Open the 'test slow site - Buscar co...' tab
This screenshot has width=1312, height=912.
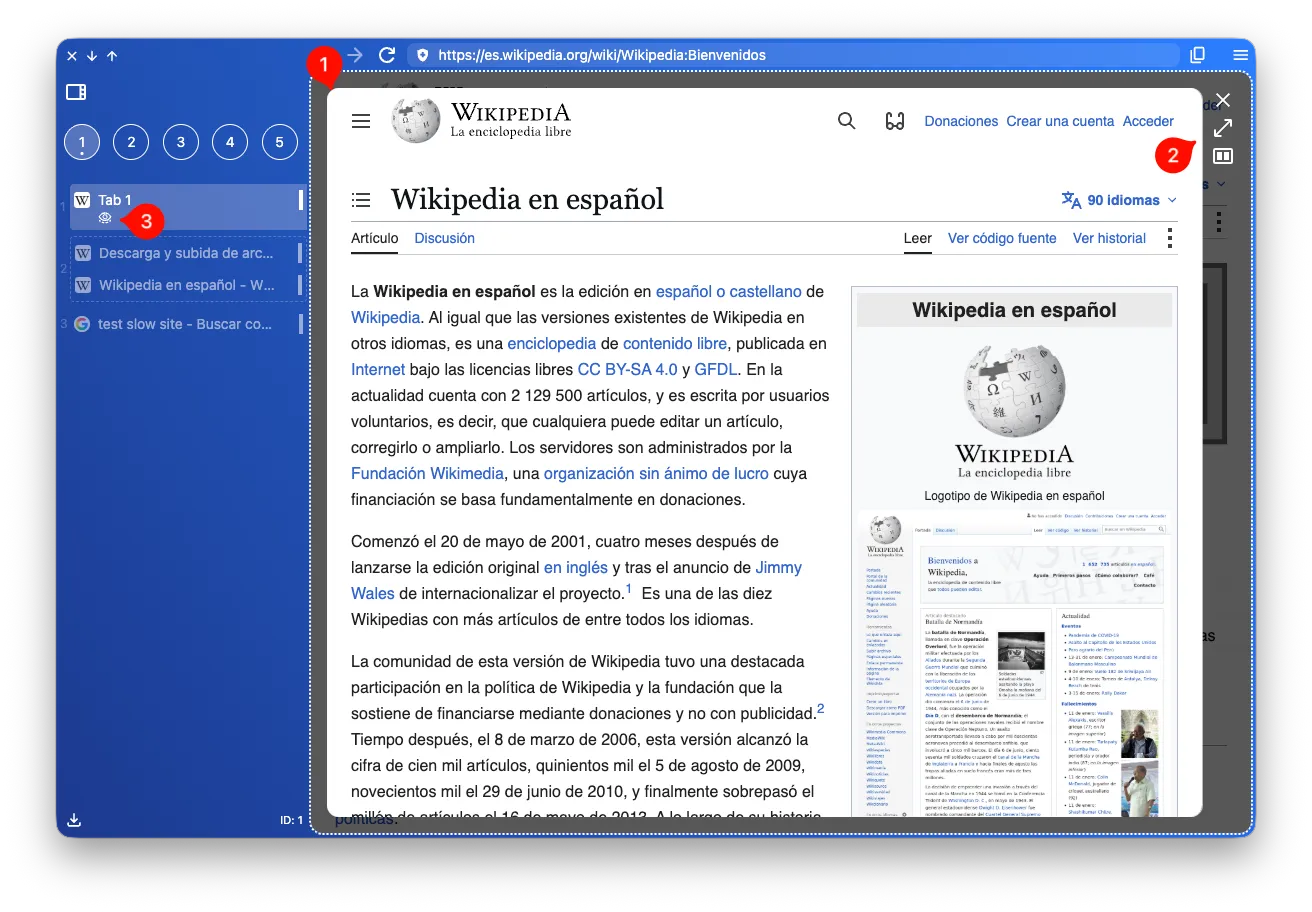coord(188,324)
